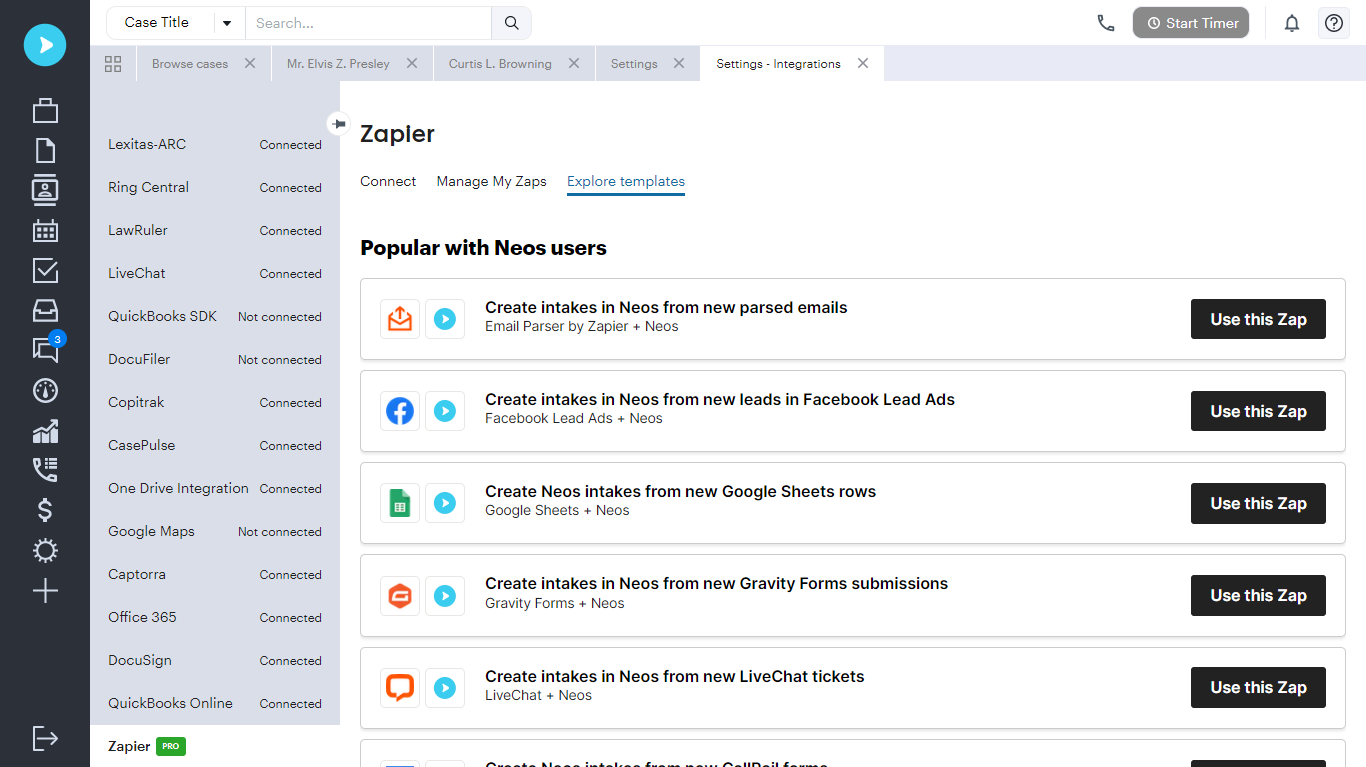The height and width of the screenshot is (767, 1366).
Task: Select Ring Central integration
Action: coord(215,187)
